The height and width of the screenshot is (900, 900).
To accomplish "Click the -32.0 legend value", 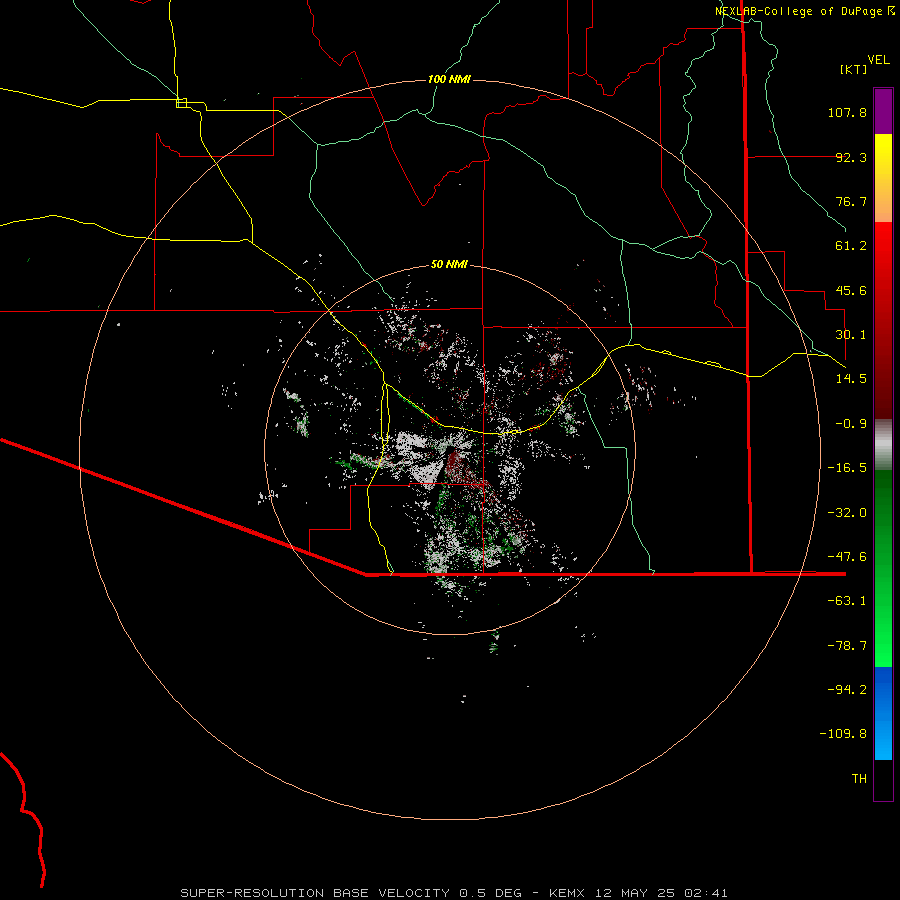I will [847, 513].
